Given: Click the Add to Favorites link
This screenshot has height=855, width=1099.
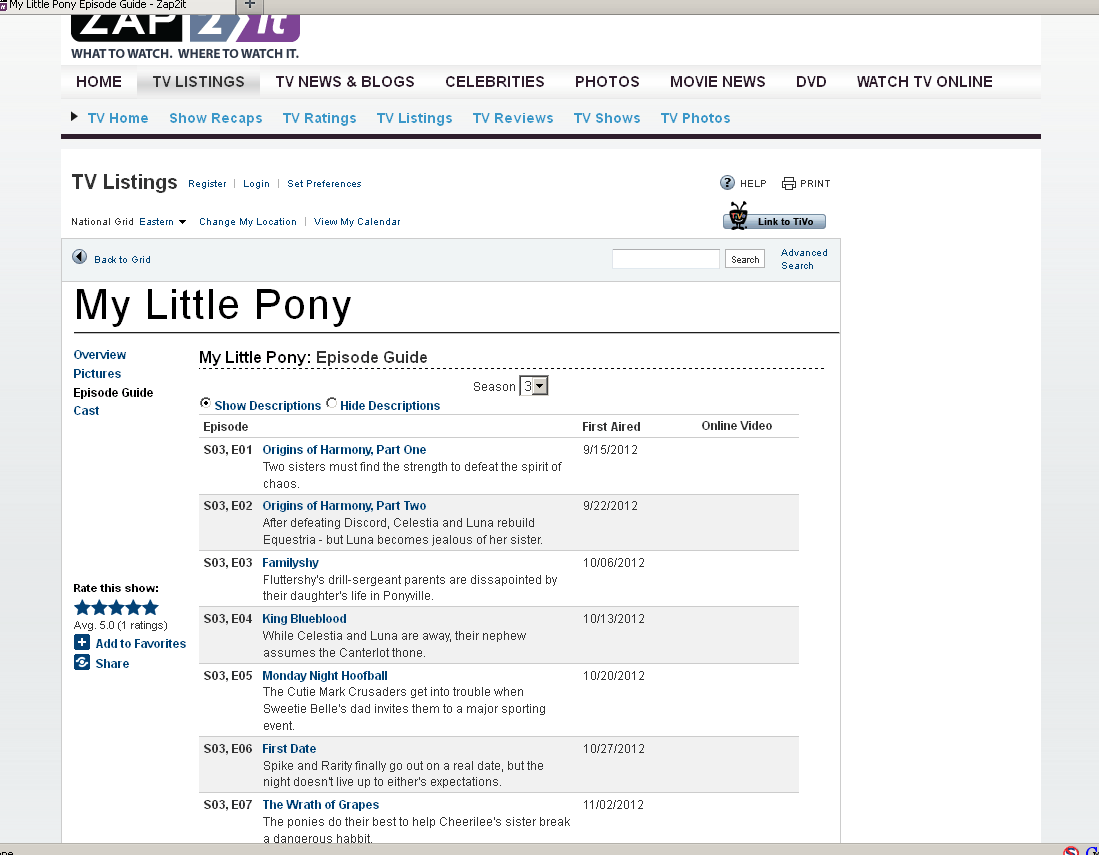Looking at the screenshot, I should pos(141,643).
